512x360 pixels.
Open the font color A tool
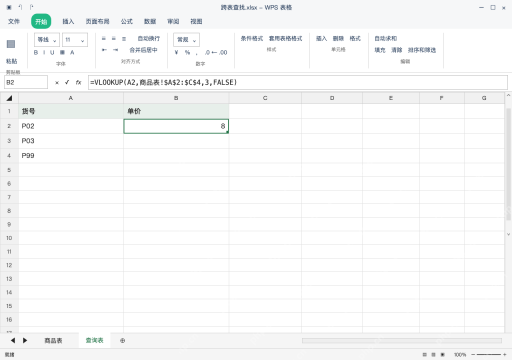(72, 52)
